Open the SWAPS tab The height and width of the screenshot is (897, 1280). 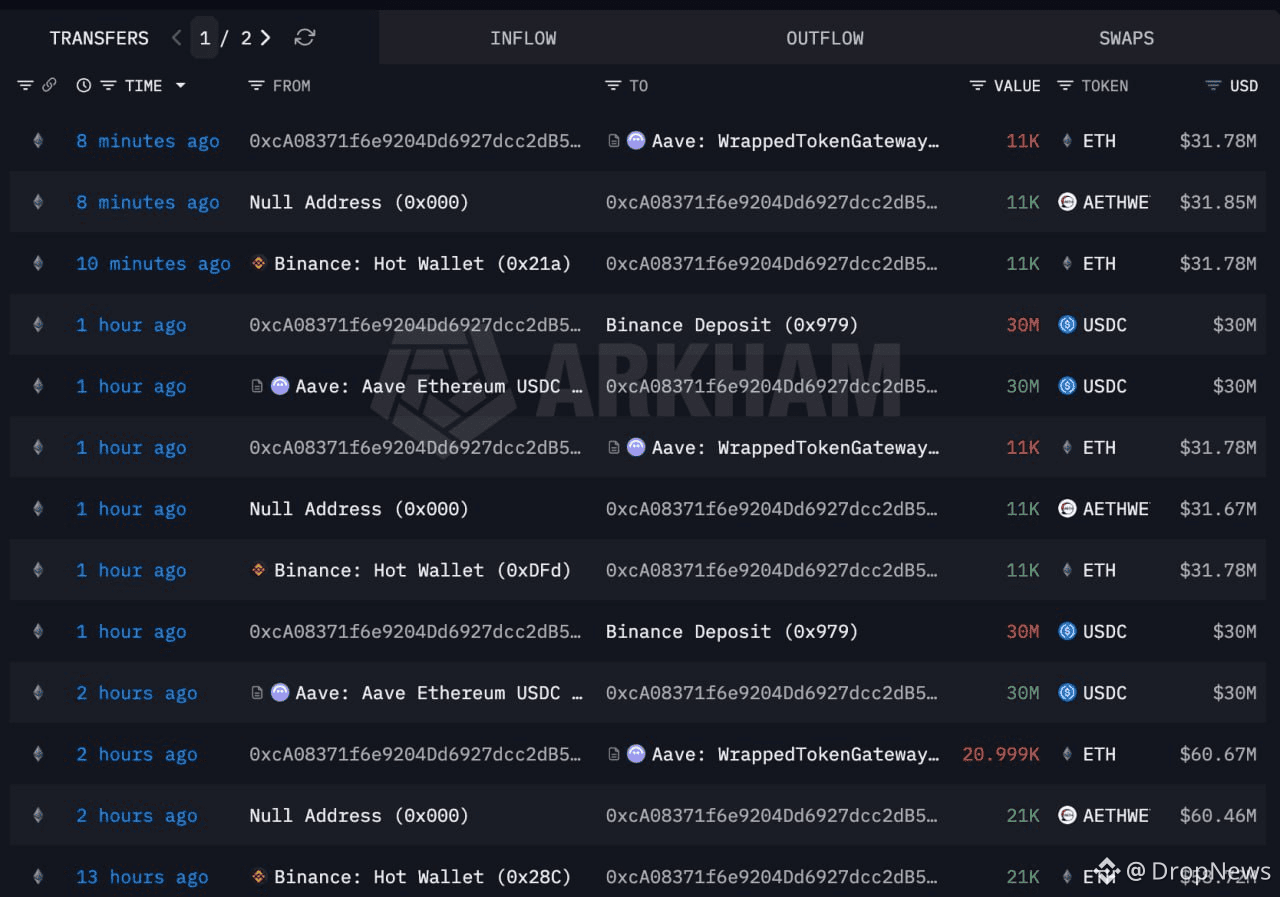pyautogui.click(x=1126, y=38)
